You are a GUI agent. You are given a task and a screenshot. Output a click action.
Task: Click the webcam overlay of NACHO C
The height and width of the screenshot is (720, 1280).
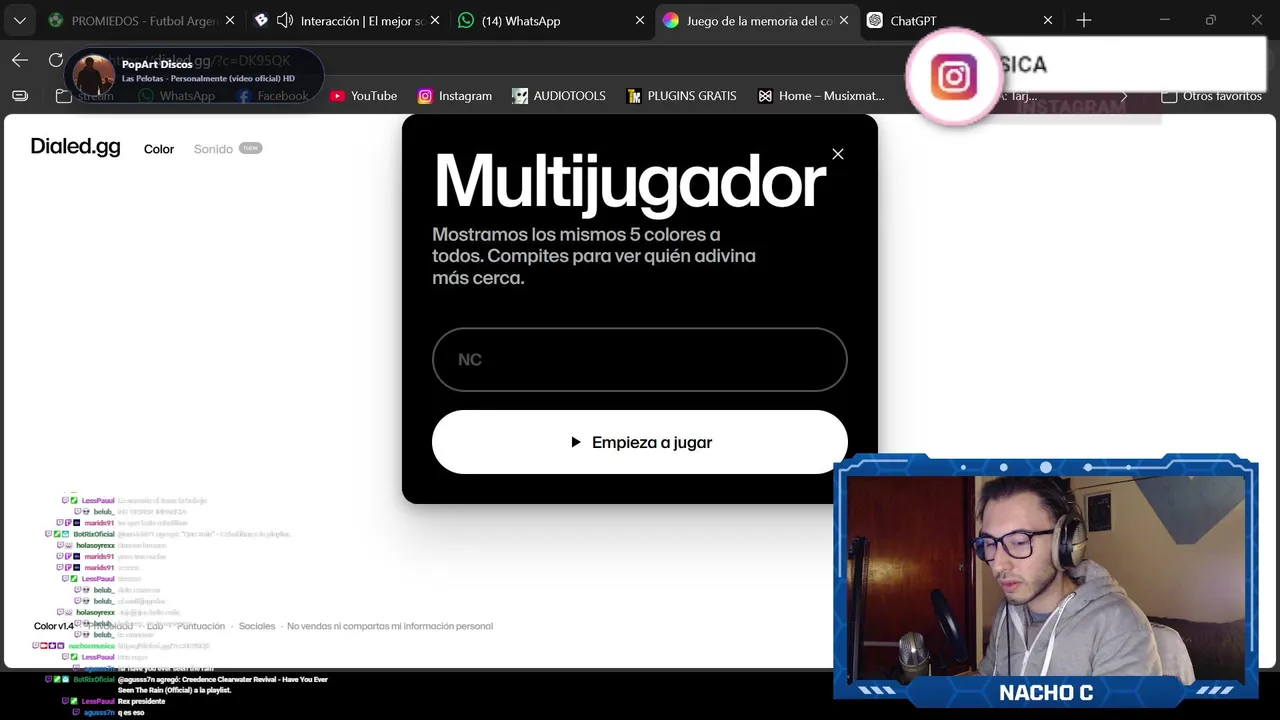(1045, 578)
